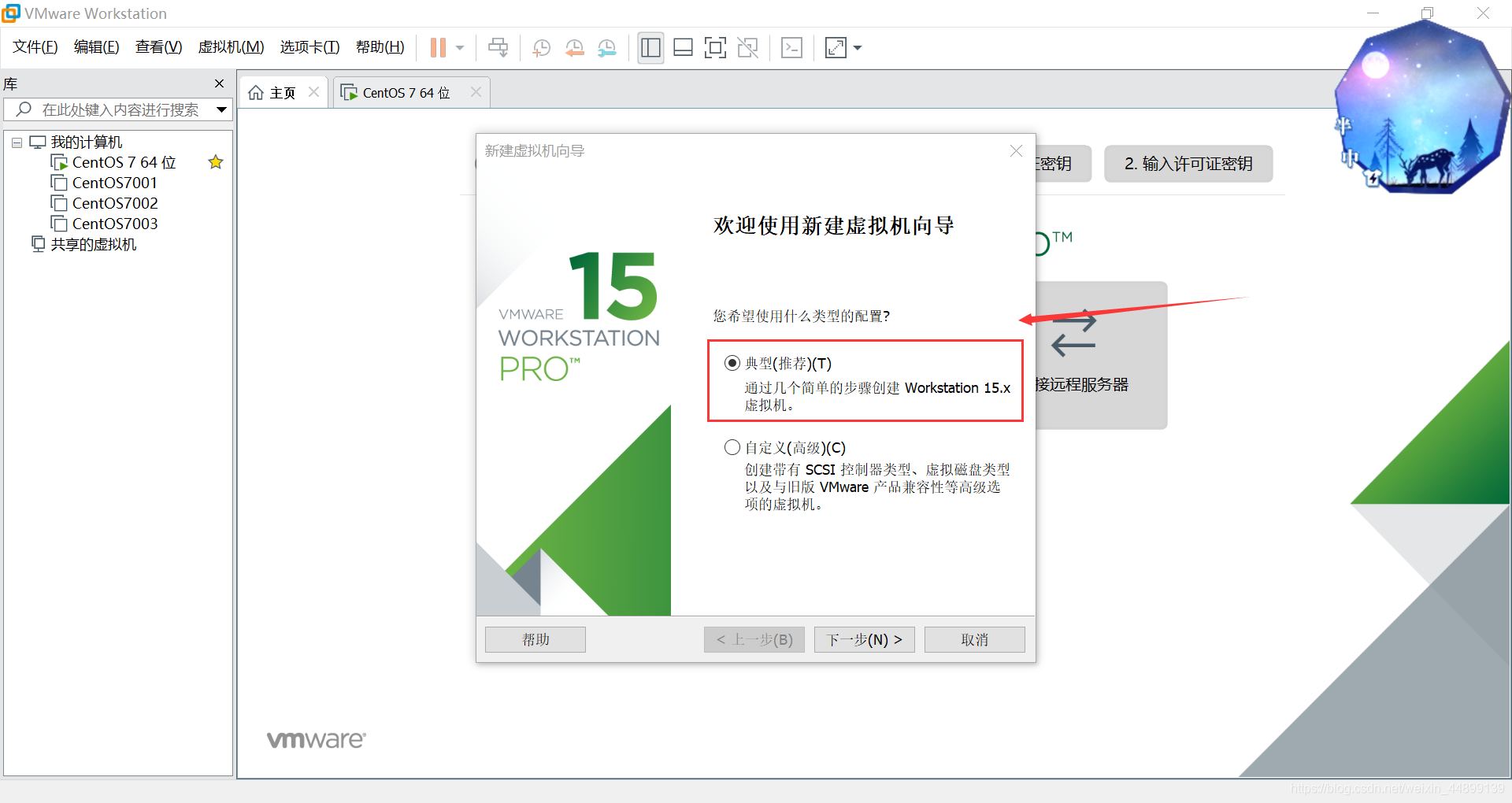This screenshot has width=1512, height=803.
Task: Take a snapshot of the virtual machine
Action: (x=541, y=47)
